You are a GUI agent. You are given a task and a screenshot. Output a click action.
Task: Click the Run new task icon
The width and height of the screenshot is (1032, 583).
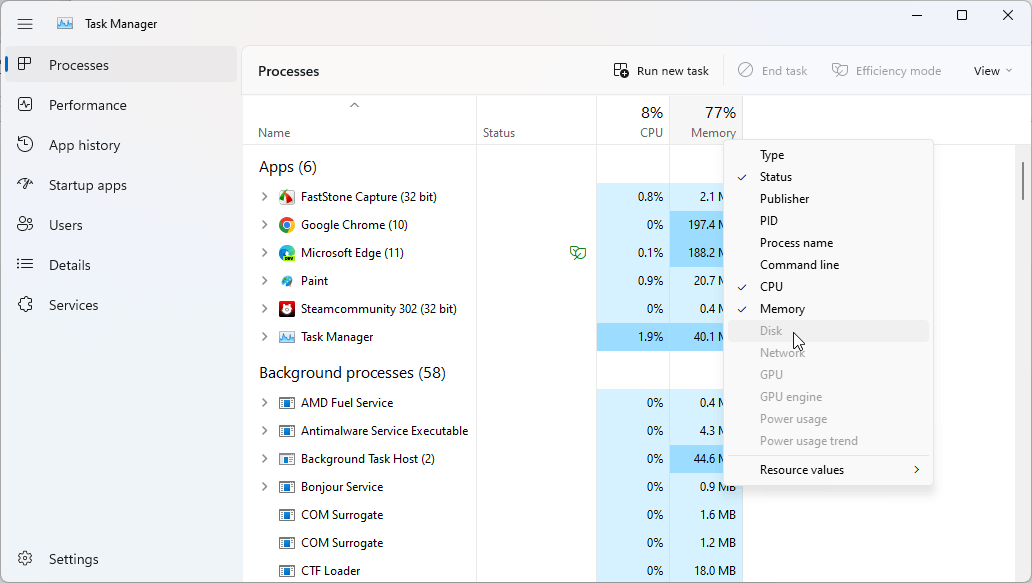coord(621,70)
